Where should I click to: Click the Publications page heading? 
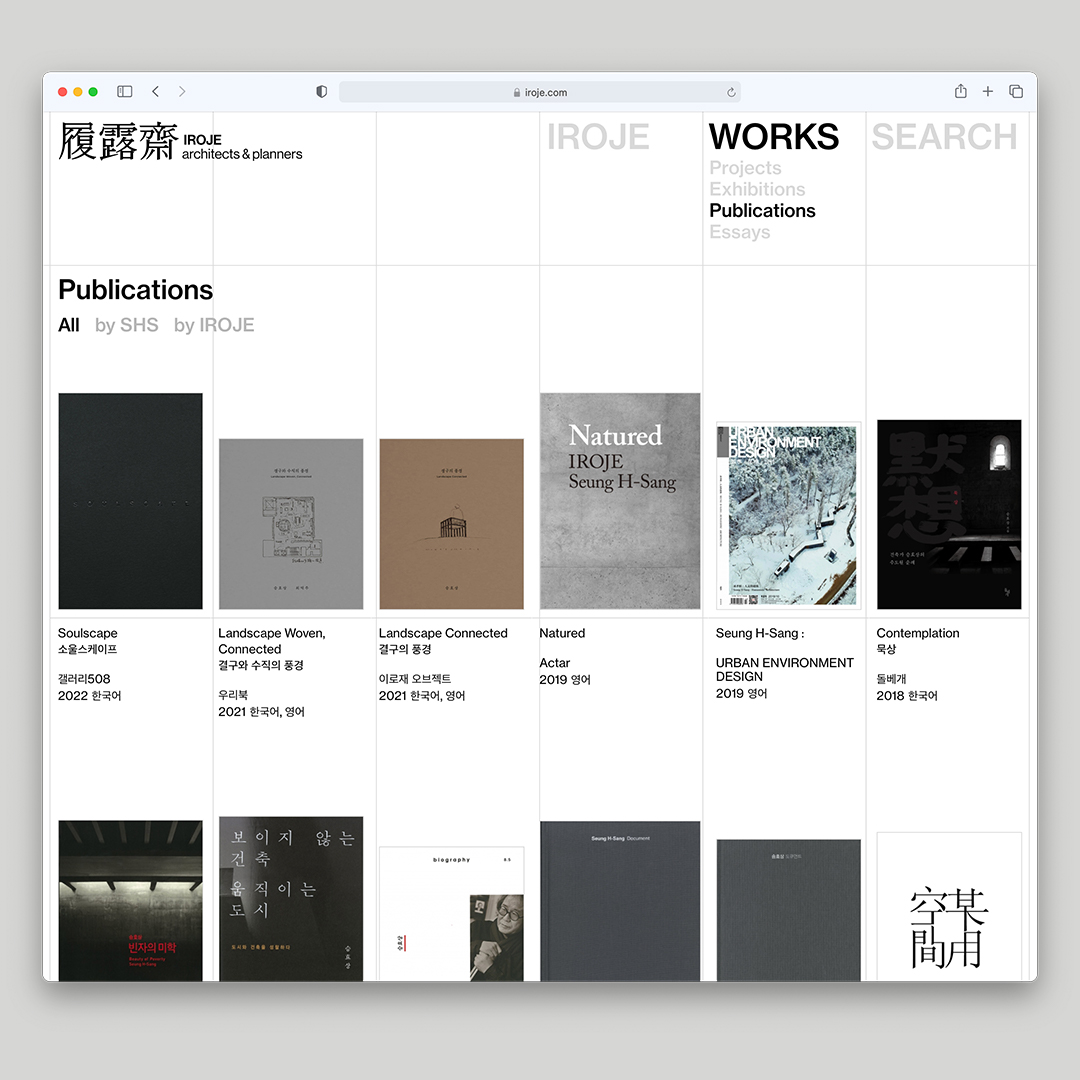coord(136,290)
